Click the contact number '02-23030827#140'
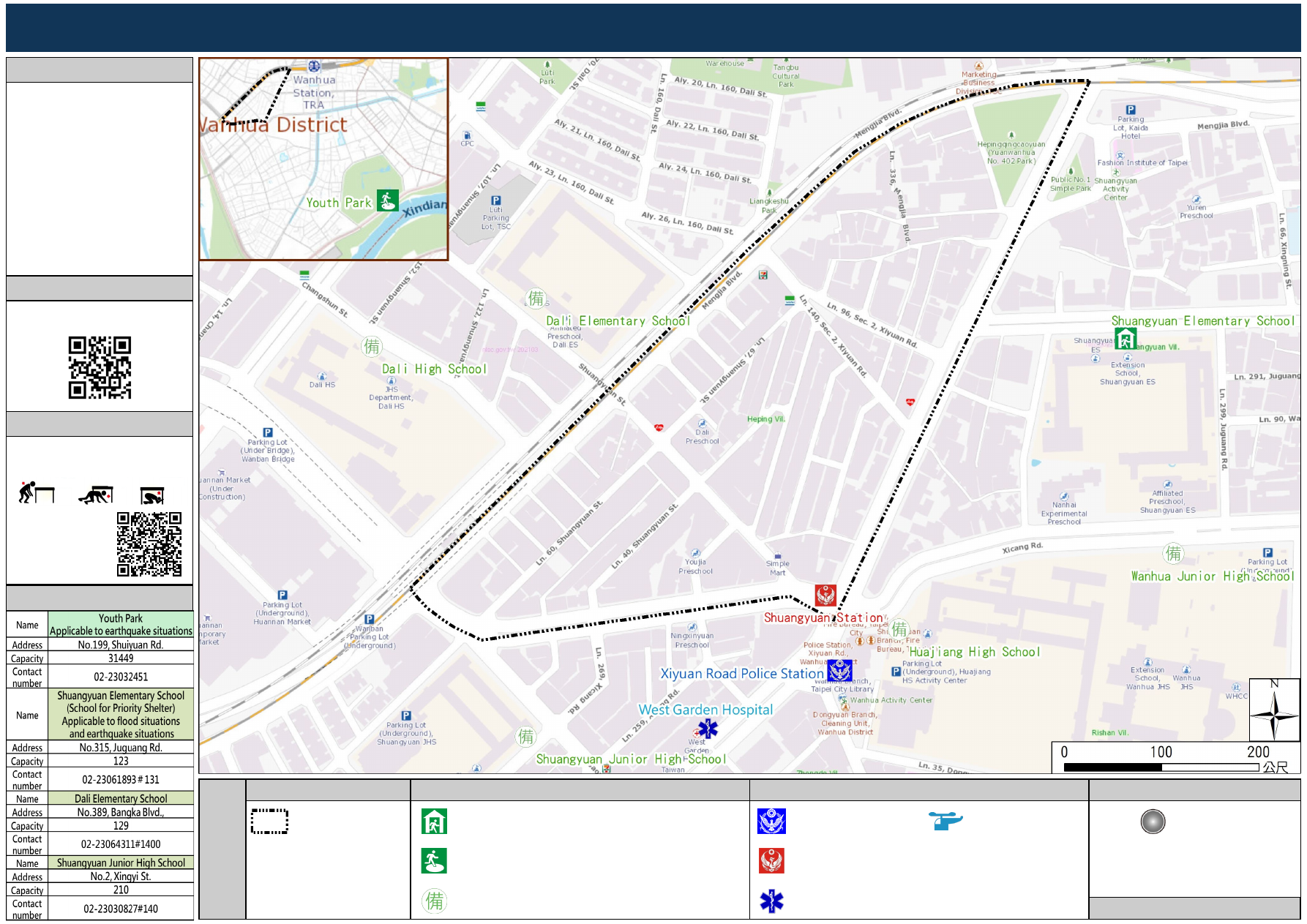Image resolution: width=1307 pixels, height=924 pixels. [121, 909]
